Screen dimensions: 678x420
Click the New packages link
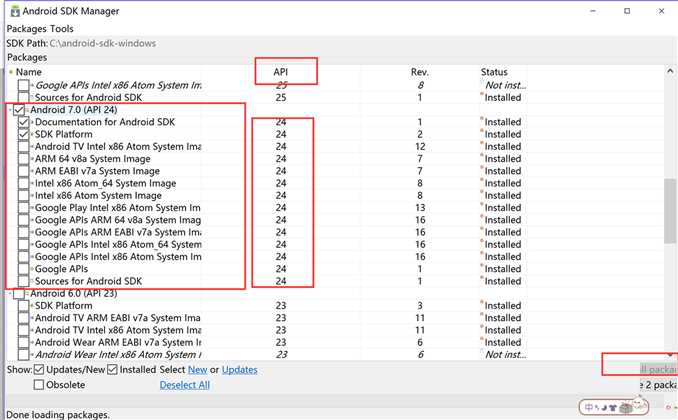198,370
